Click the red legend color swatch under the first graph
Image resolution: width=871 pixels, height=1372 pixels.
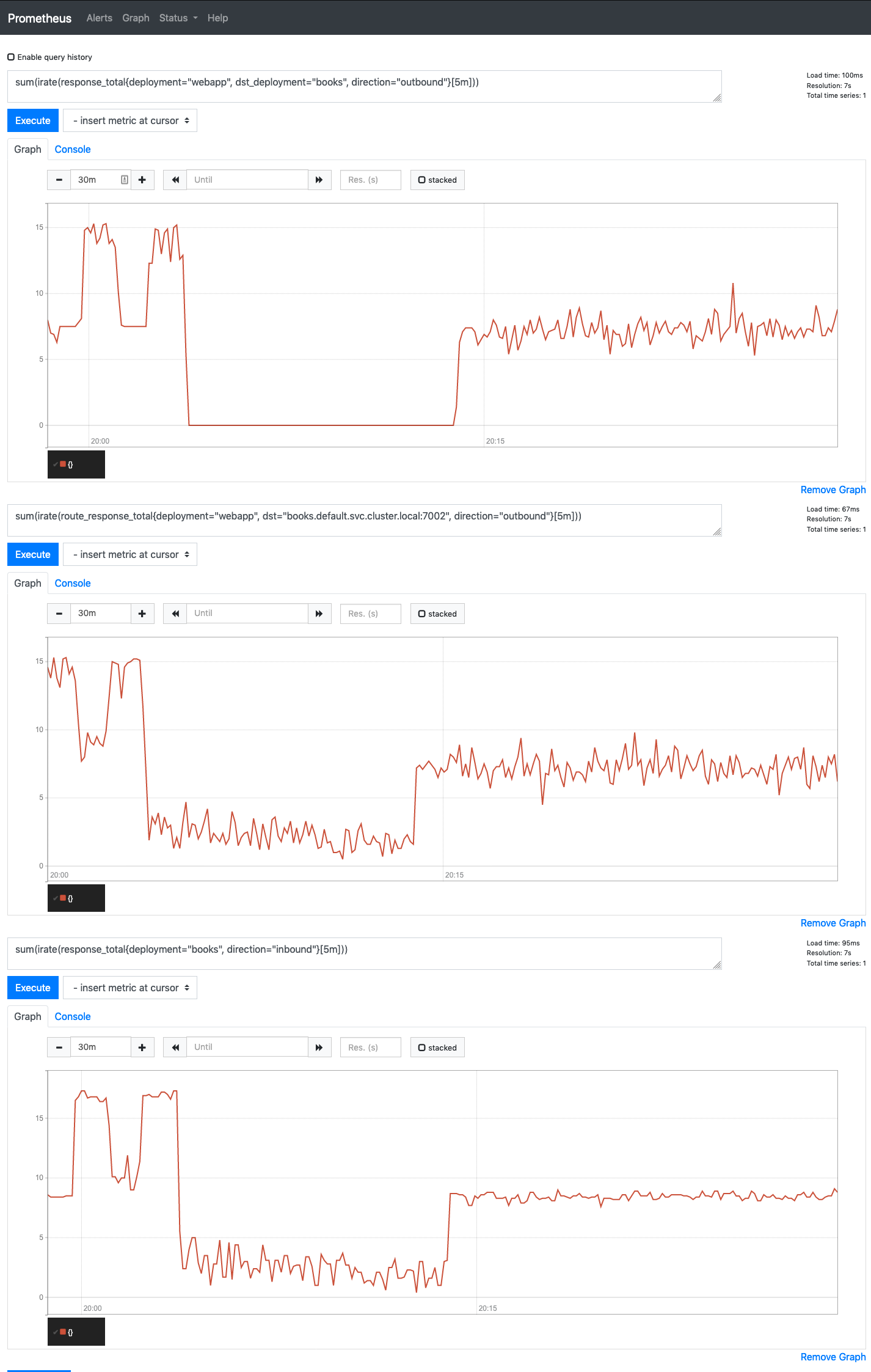pyautogui.click(x=64, y=463)
